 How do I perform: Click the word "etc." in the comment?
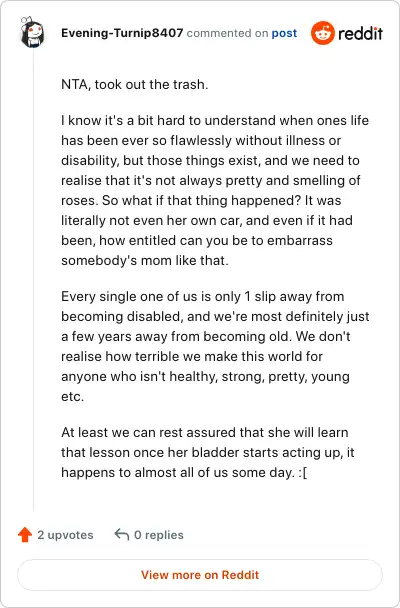(x=72, y=396)
